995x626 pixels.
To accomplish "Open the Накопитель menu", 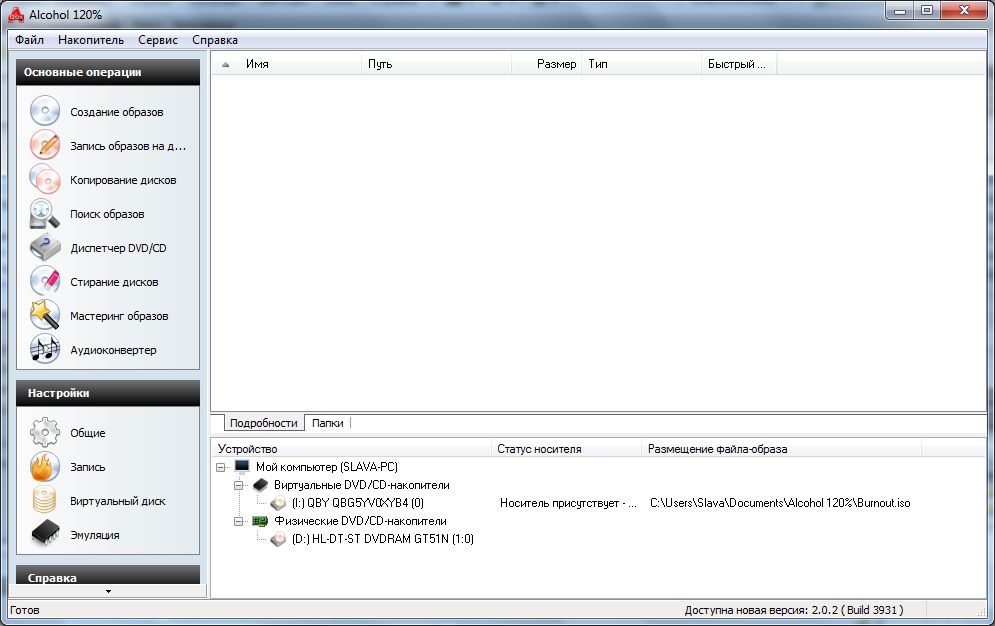I will (91, 40).
